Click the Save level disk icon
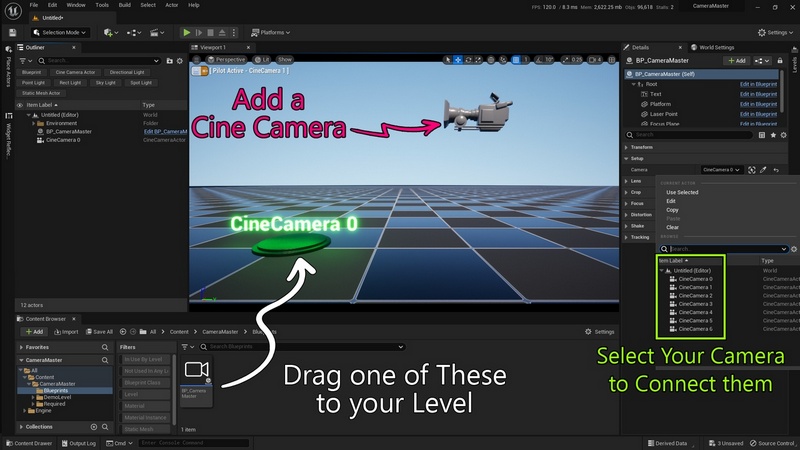Image resolution: width=800 pixels, height=450 pixels. click(x=11, y=32)
